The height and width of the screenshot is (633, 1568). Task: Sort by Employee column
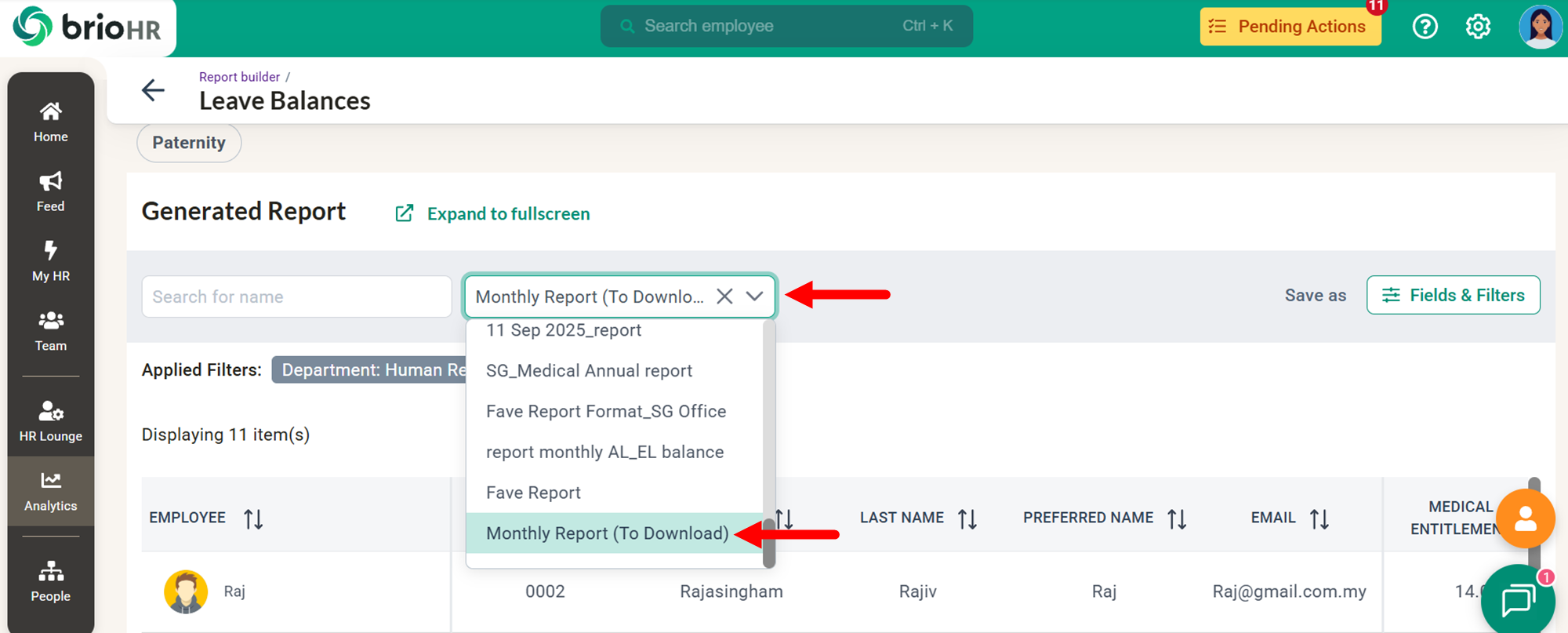tap(253, 518)
